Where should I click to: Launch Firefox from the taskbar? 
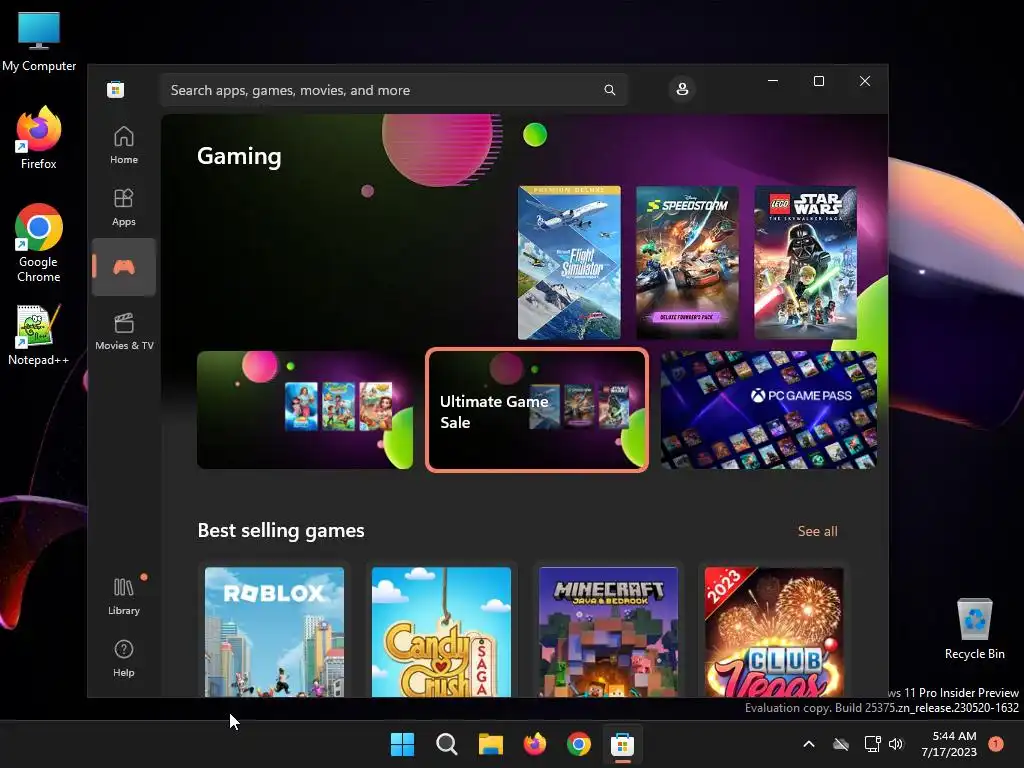click(x=535, y=744)
